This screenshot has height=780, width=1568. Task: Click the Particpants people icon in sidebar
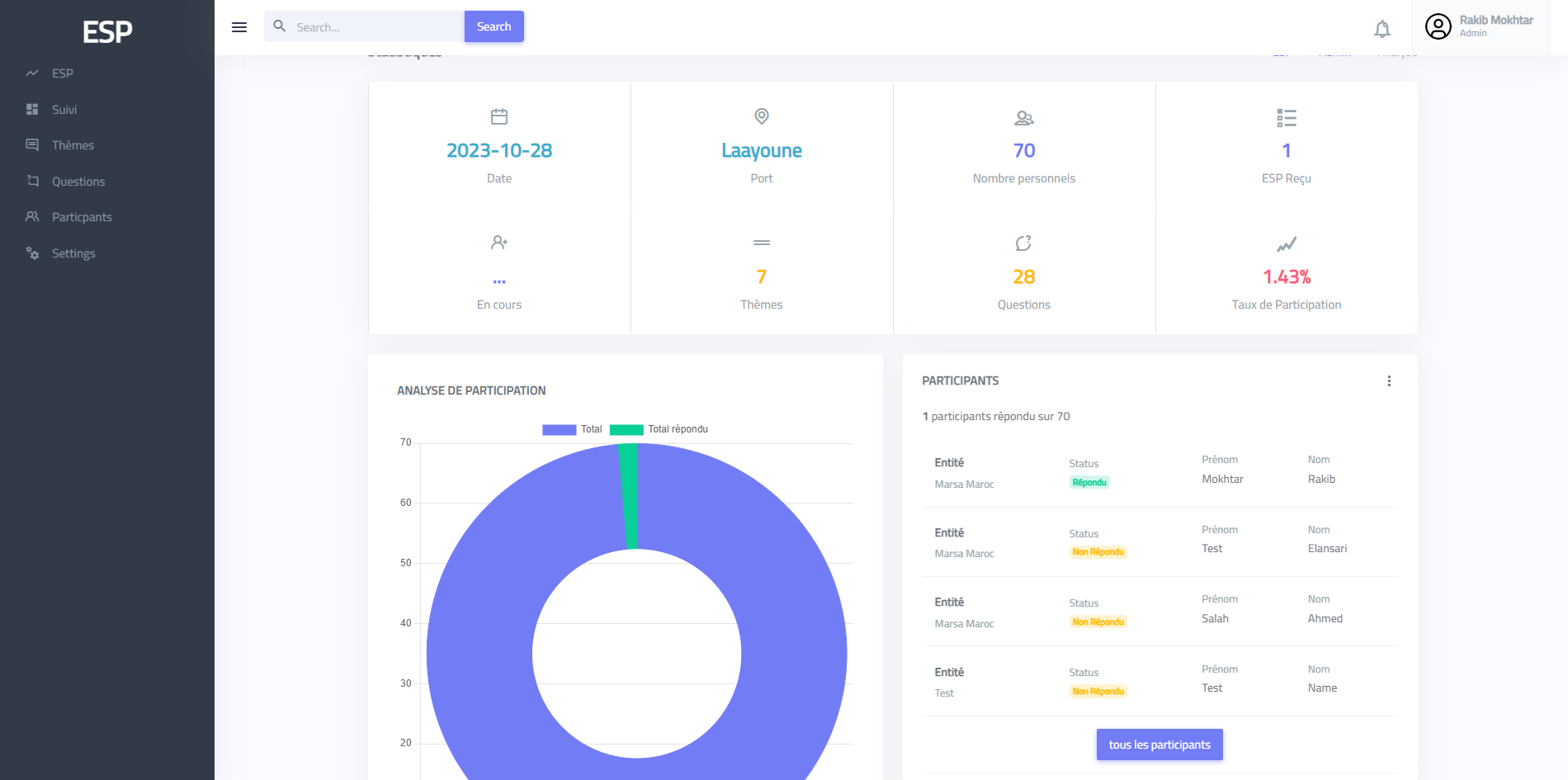32,216
